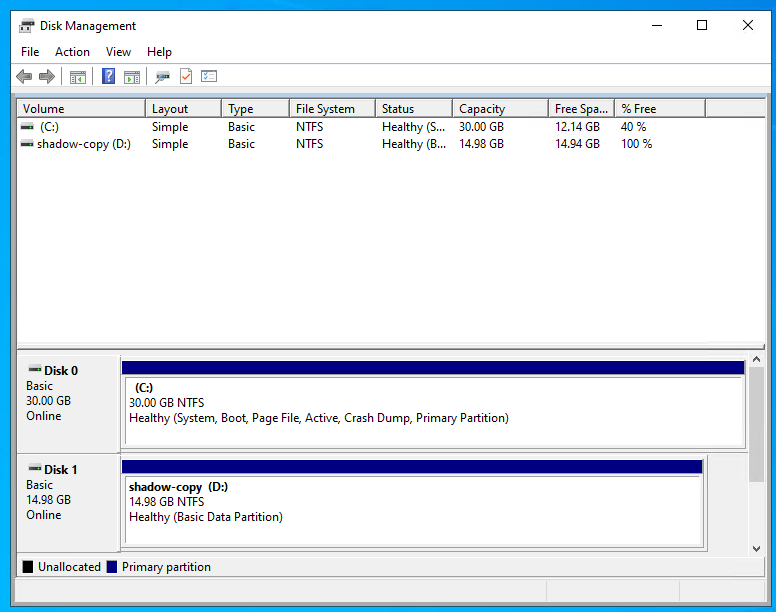Click the 14.98 GB capacity cell in list

pyautogui.click(x=481, y=144)
